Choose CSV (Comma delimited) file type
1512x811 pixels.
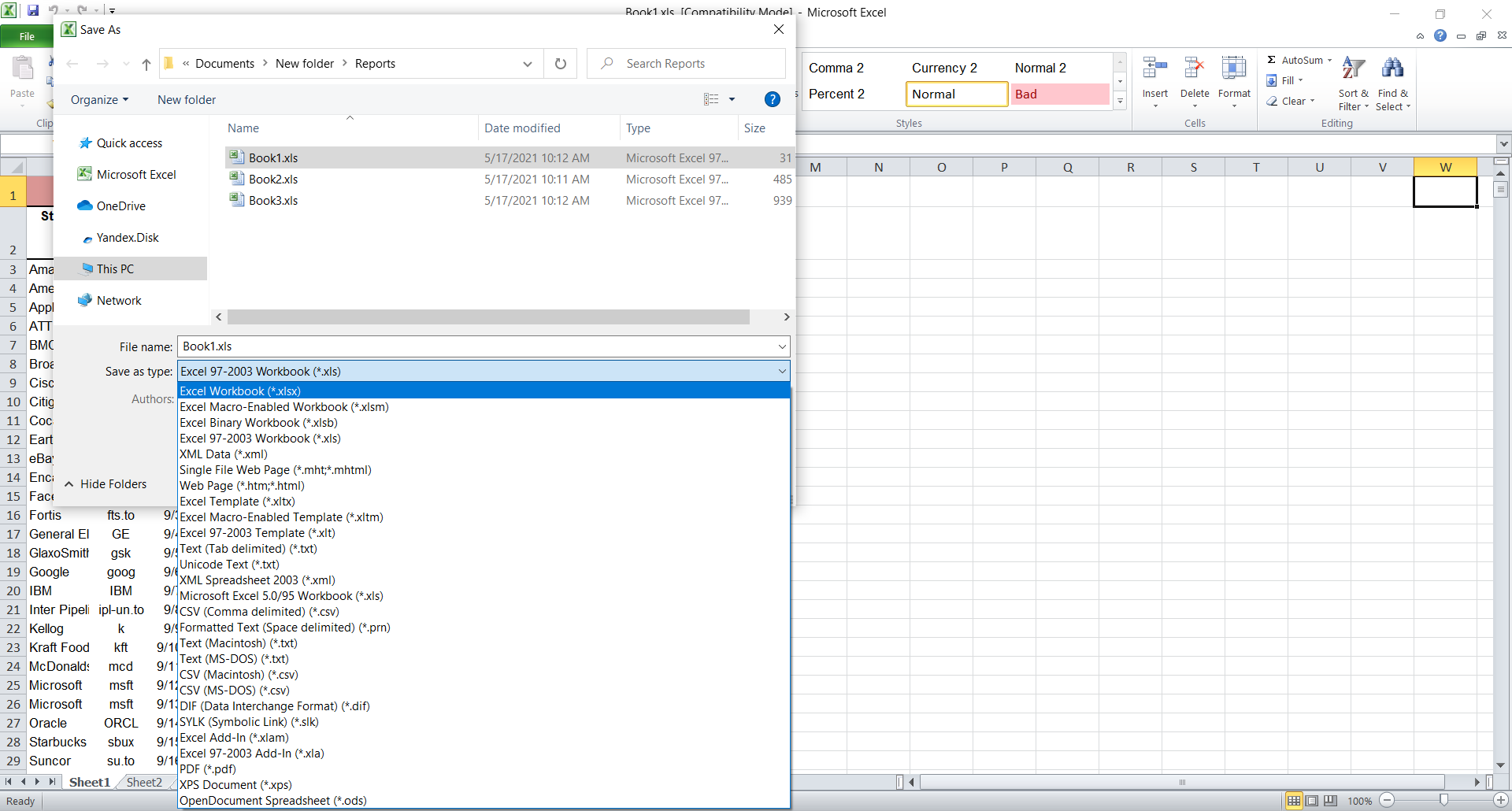(259, 612)
